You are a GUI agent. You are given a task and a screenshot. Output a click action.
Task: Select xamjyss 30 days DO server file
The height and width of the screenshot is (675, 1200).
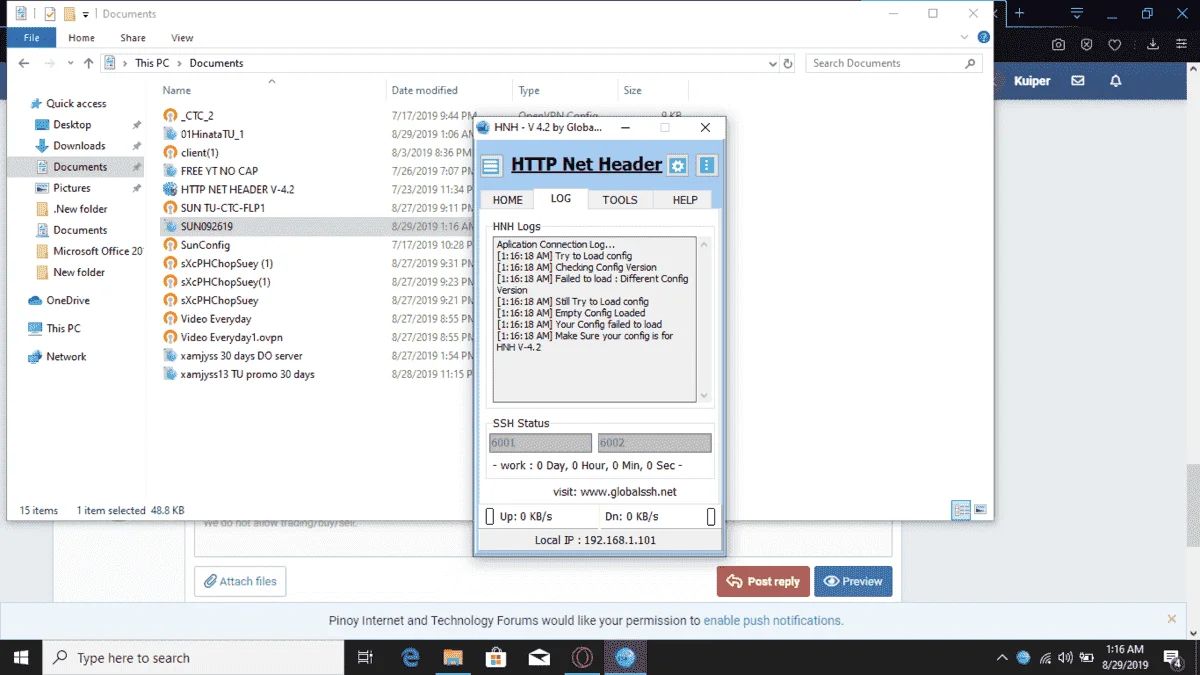tap(241, 356)
